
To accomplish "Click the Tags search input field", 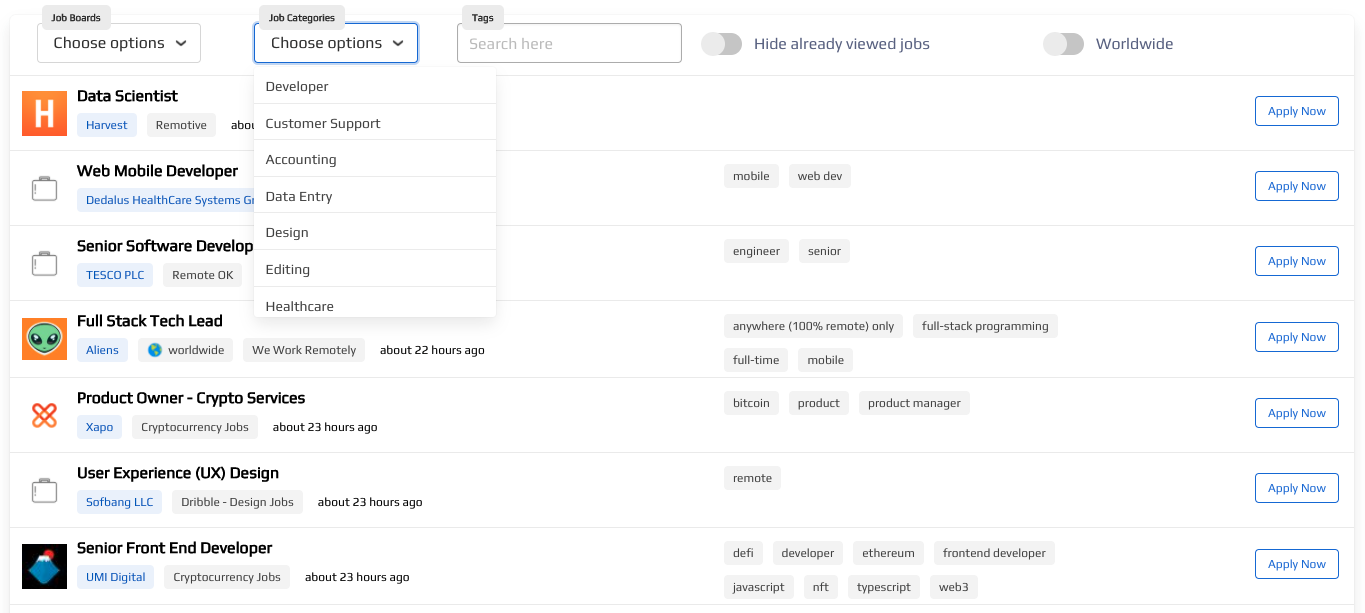I will tap(569, 44).
